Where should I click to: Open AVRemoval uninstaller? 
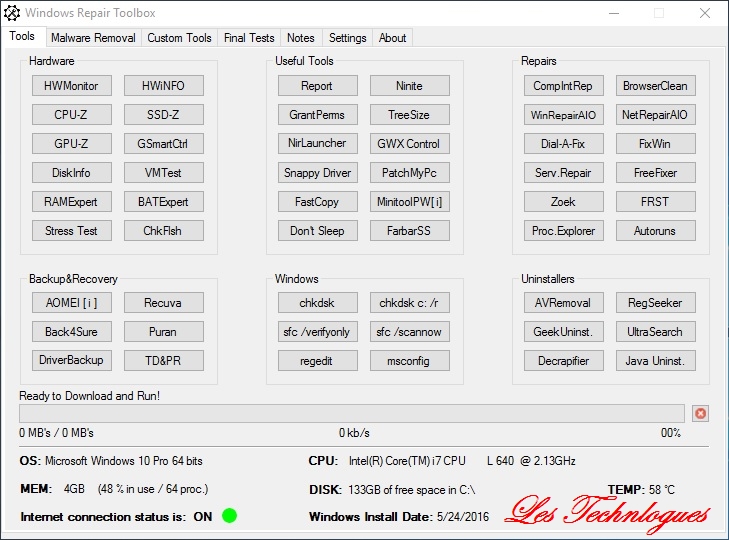coord(563,303)
